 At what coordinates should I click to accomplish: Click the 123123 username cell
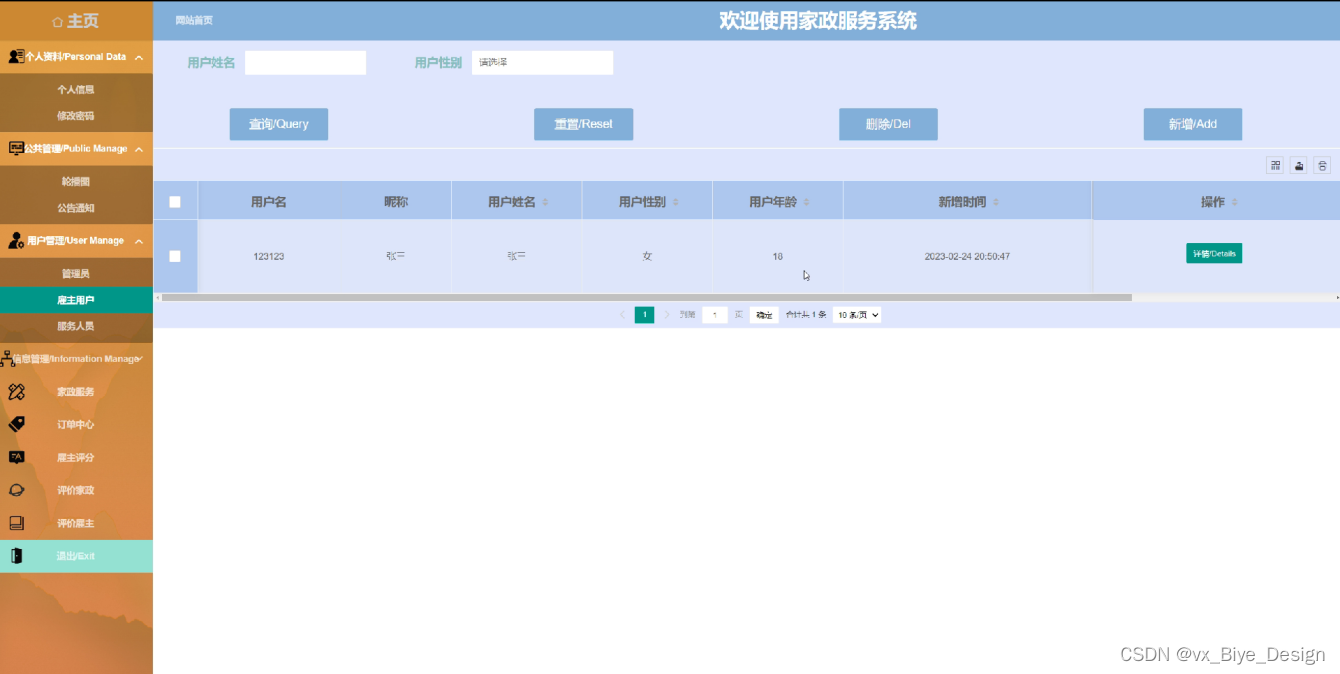[x=269, y=257]
